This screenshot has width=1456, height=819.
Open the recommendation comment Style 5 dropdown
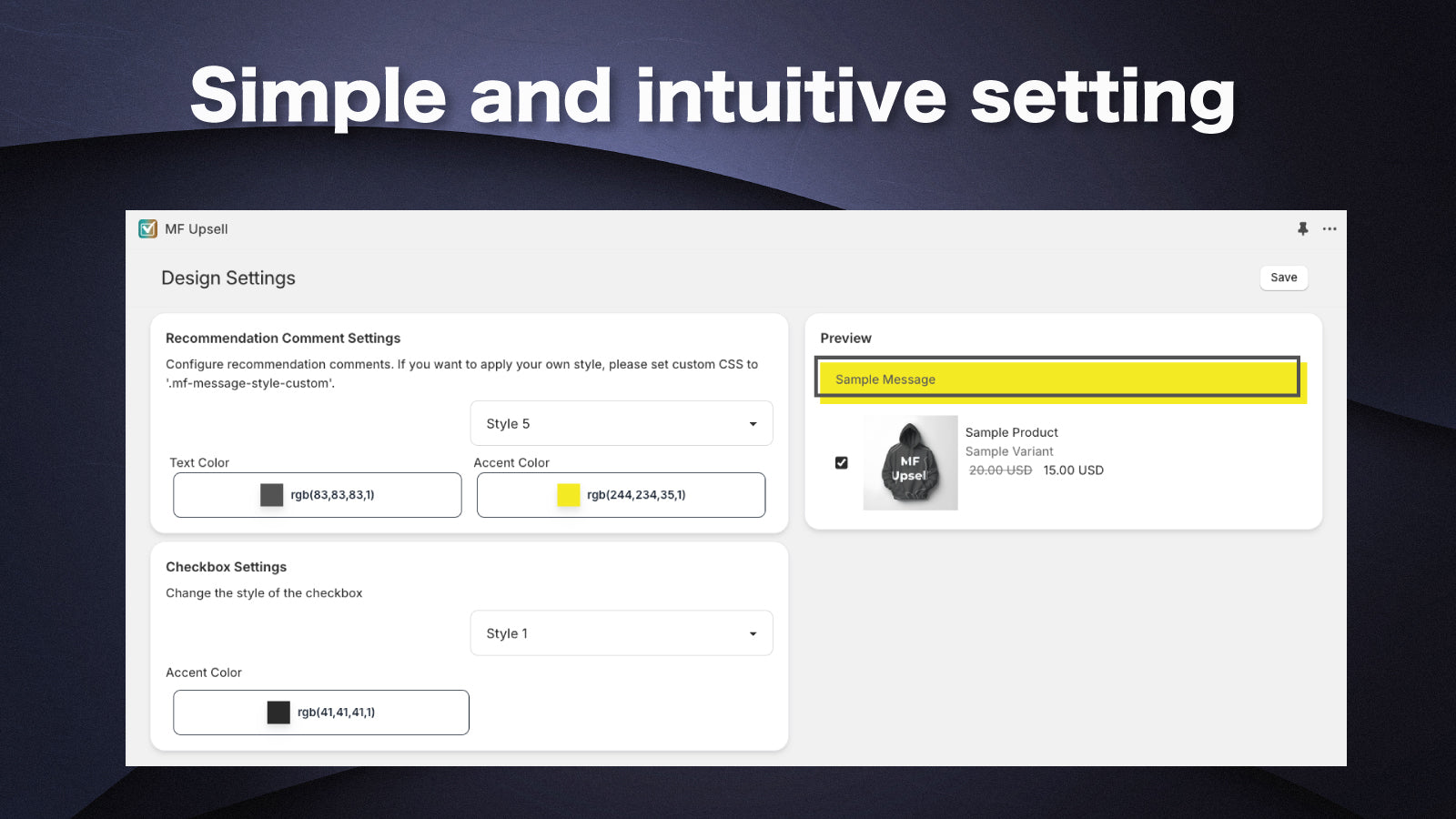click(621, 424)
